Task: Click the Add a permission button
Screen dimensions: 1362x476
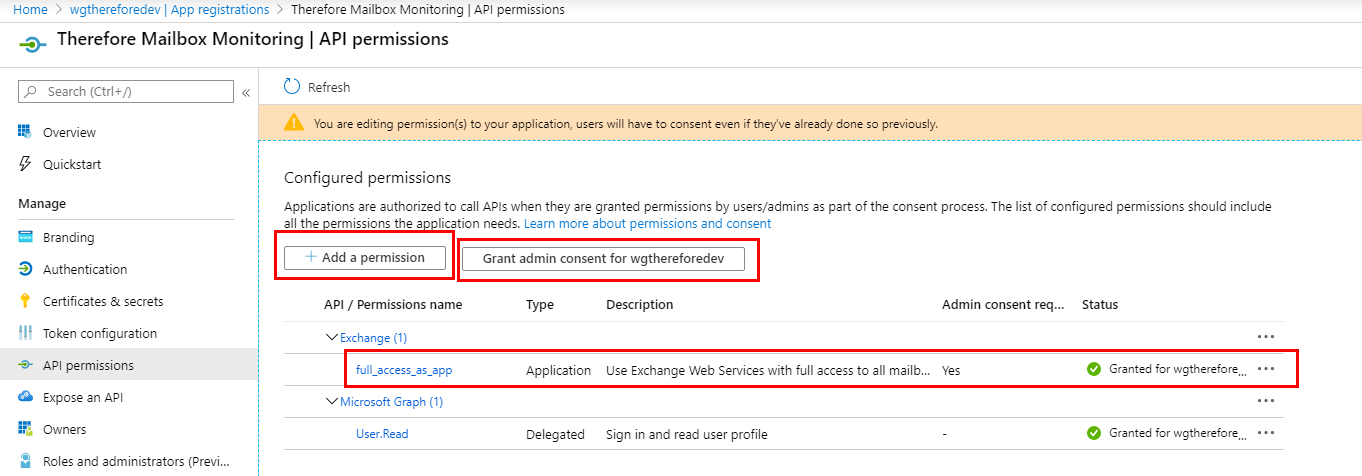Action: tap(365, 258)
